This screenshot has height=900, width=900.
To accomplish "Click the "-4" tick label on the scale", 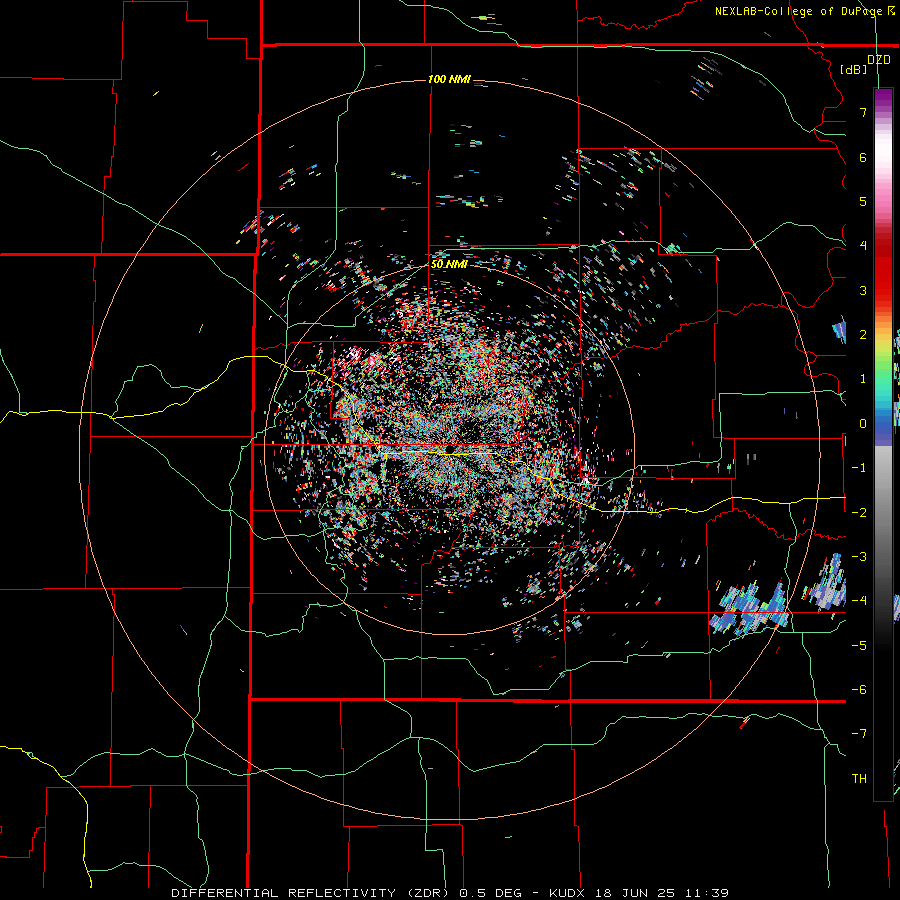I will [859, 601].
